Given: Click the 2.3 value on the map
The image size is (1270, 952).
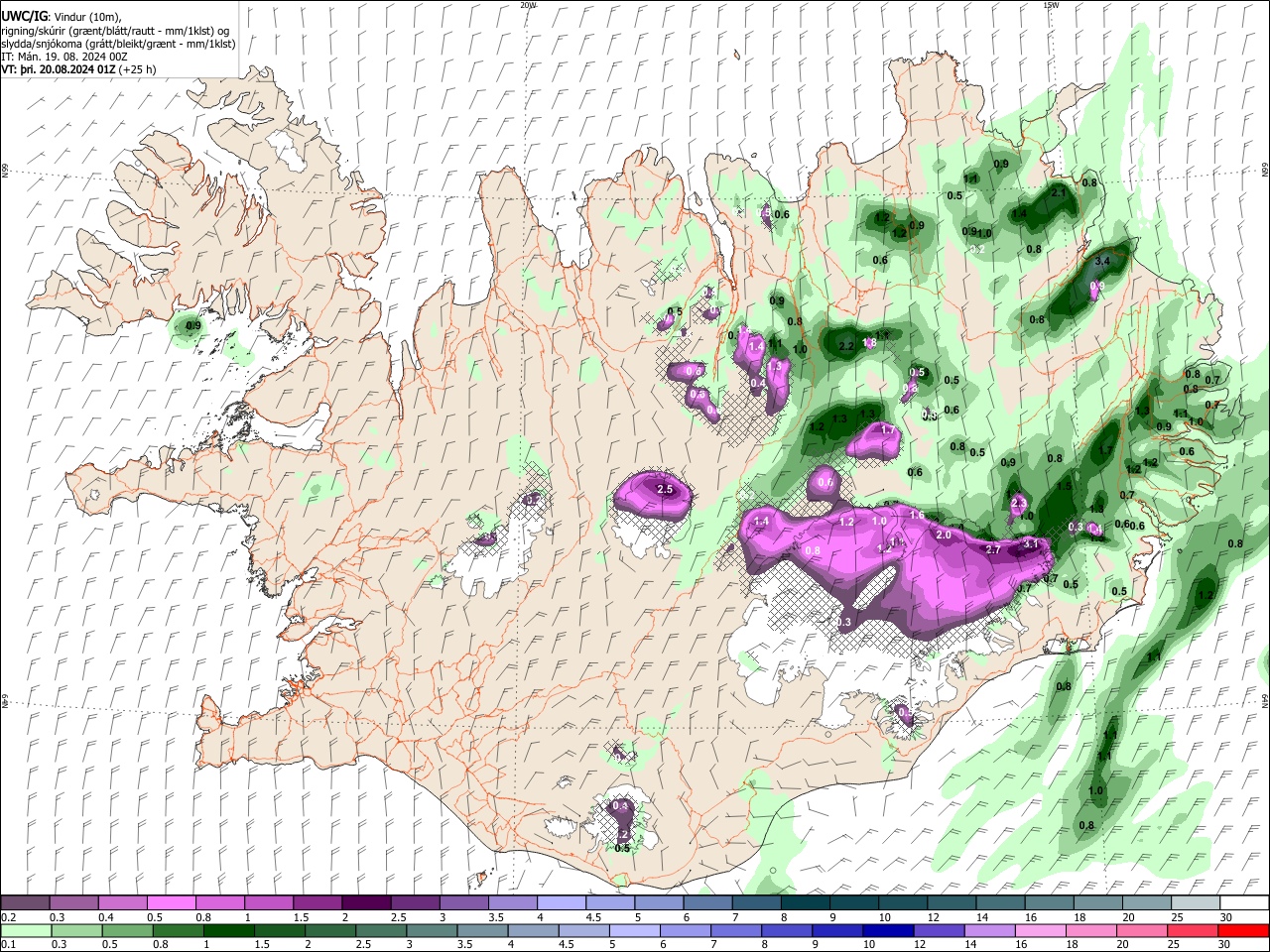Looking at the screenshot, I should coord(1018,504).
